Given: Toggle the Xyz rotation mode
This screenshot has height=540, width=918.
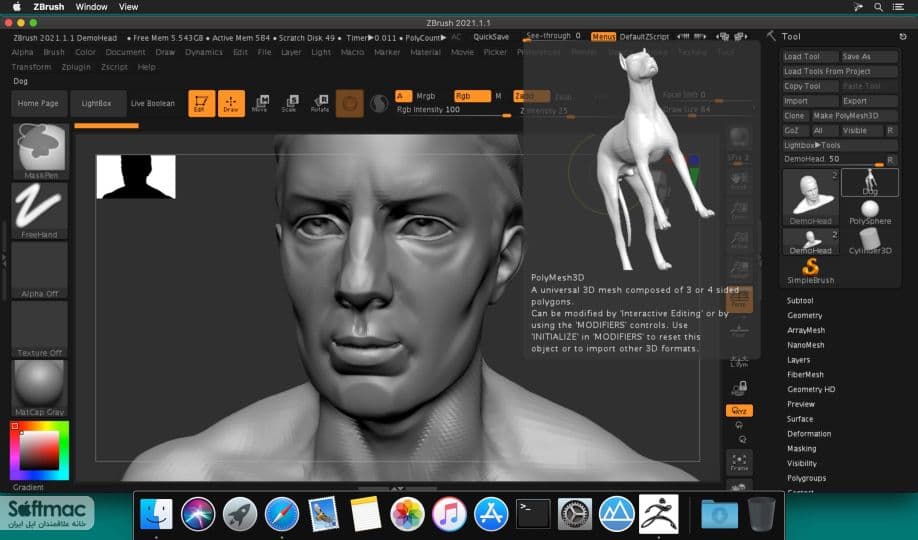Looking at the screenshot, I should point(739,411).
